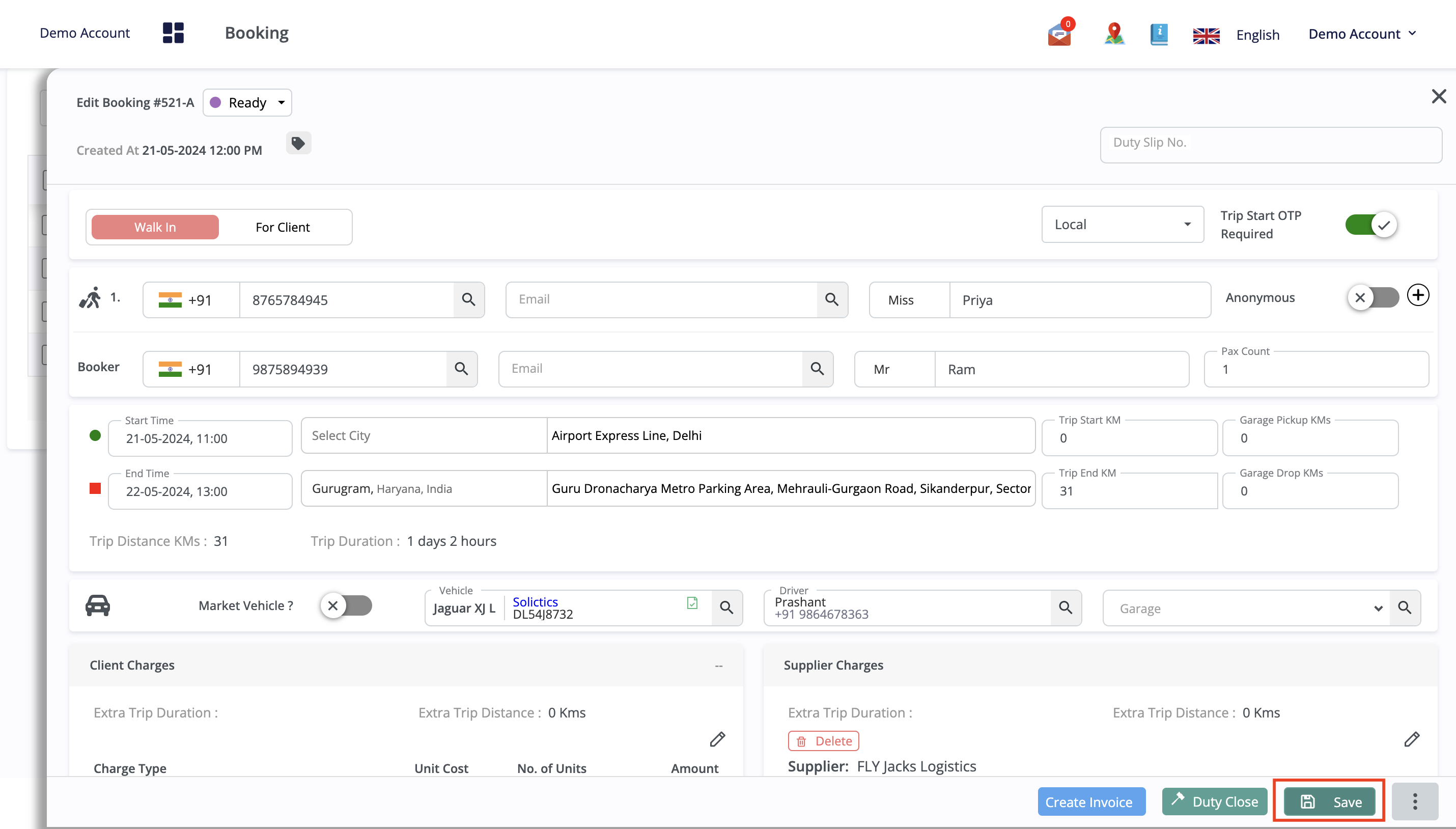Click the booker search icon
The height and width of the screenshot is (829, 1456).
[462, 368]
